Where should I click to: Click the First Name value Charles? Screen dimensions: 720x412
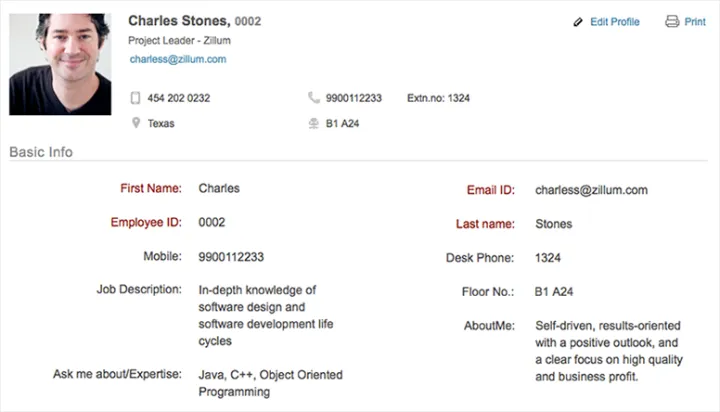[x=219, y=188]
